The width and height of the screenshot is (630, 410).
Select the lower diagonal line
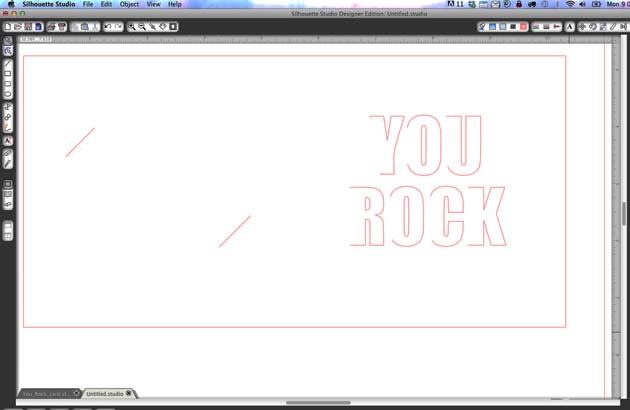tap(235, 231)
